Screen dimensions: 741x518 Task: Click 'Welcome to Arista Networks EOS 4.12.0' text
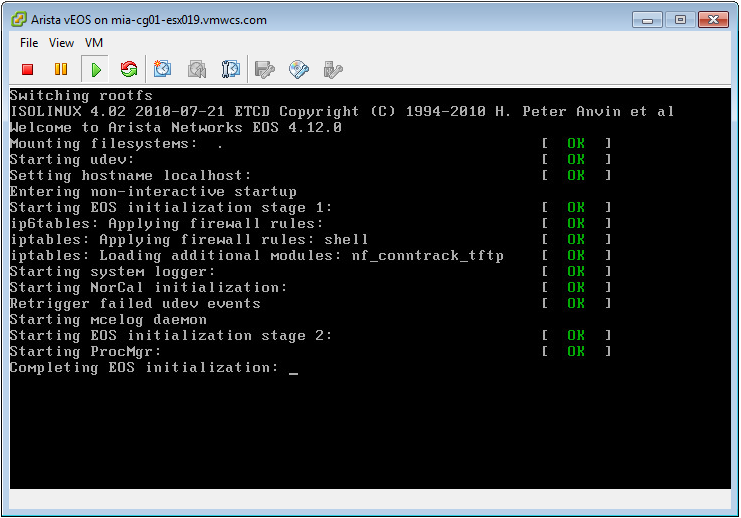tap(176, 128)
